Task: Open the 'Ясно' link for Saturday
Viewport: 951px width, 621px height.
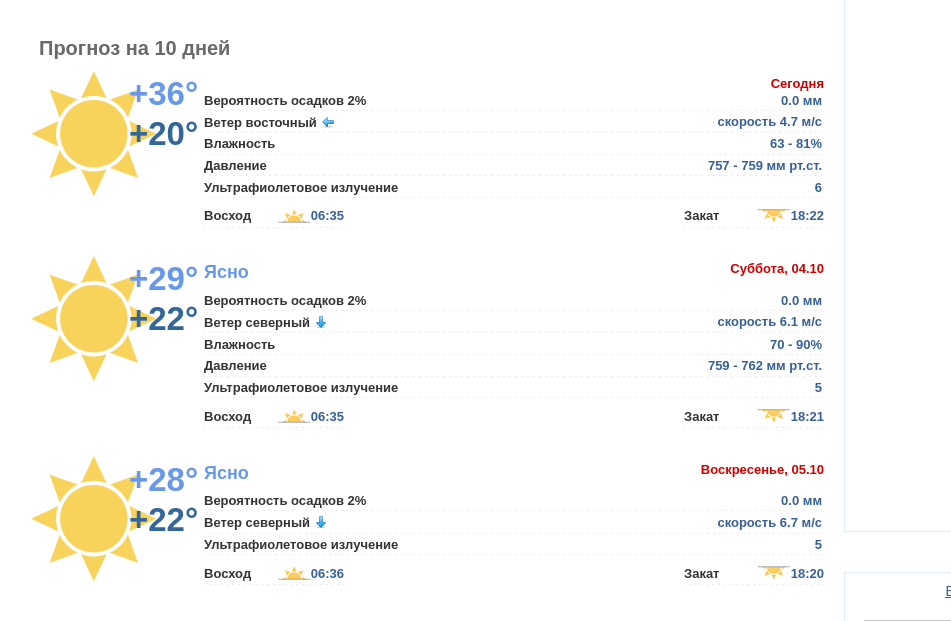Action: coord(226,272)
